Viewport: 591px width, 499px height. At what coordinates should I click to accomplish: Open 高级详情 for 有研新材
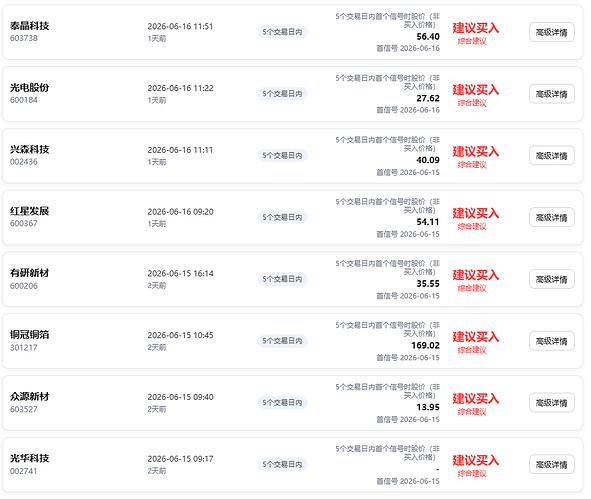tap(551, 279)
